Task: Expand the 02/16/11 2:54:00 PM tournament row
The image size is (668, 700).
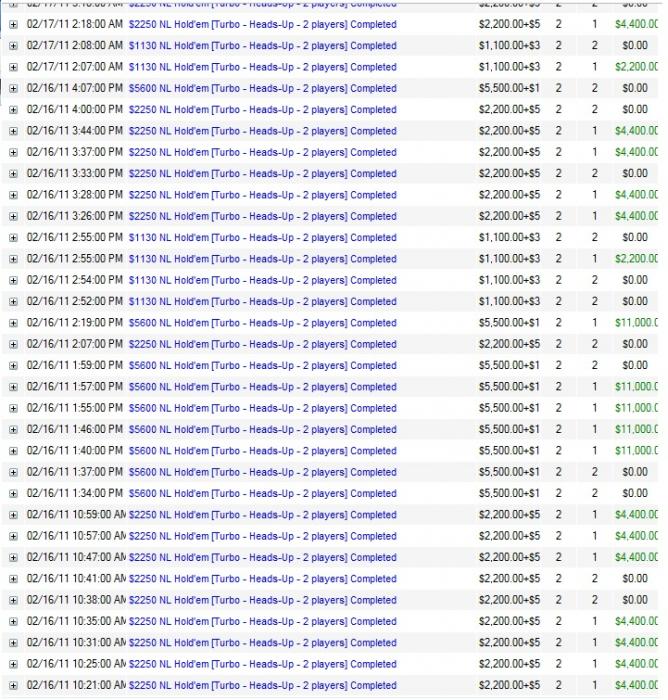Action: click(13, 280)
